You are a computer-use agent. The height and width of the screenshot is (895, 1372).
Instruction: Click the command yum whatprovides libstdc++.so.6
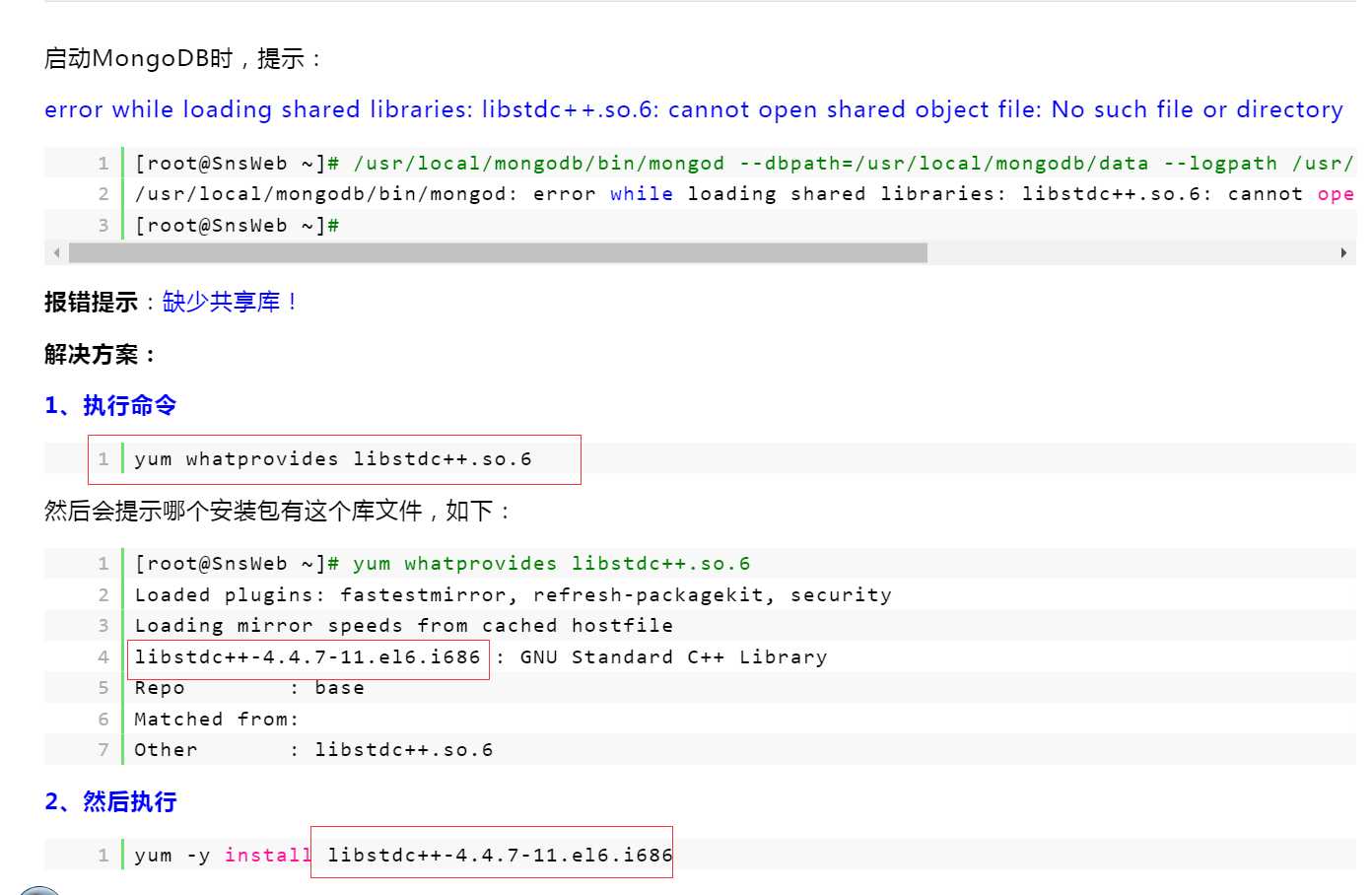point(333,459)
